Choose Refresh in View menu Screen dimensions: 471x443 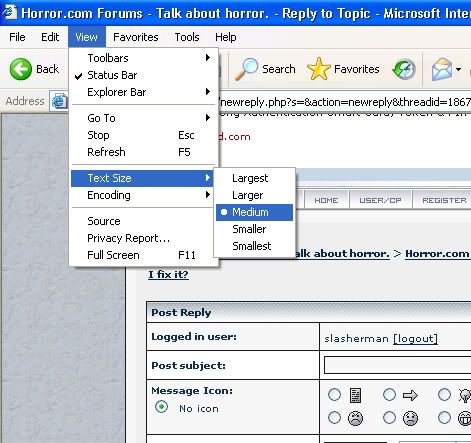pos(144,152)
